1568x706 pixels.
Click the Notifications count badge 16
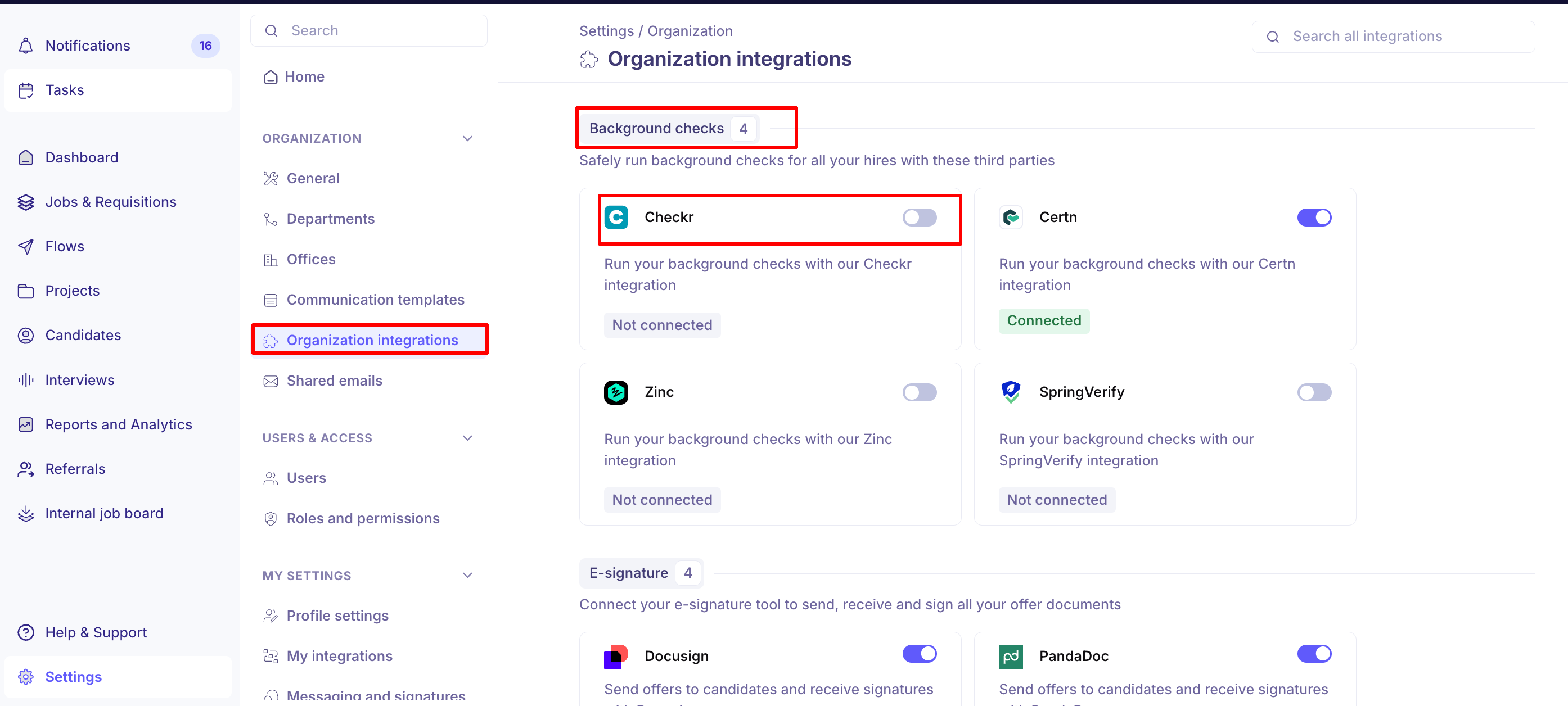[x=205, y=46]
